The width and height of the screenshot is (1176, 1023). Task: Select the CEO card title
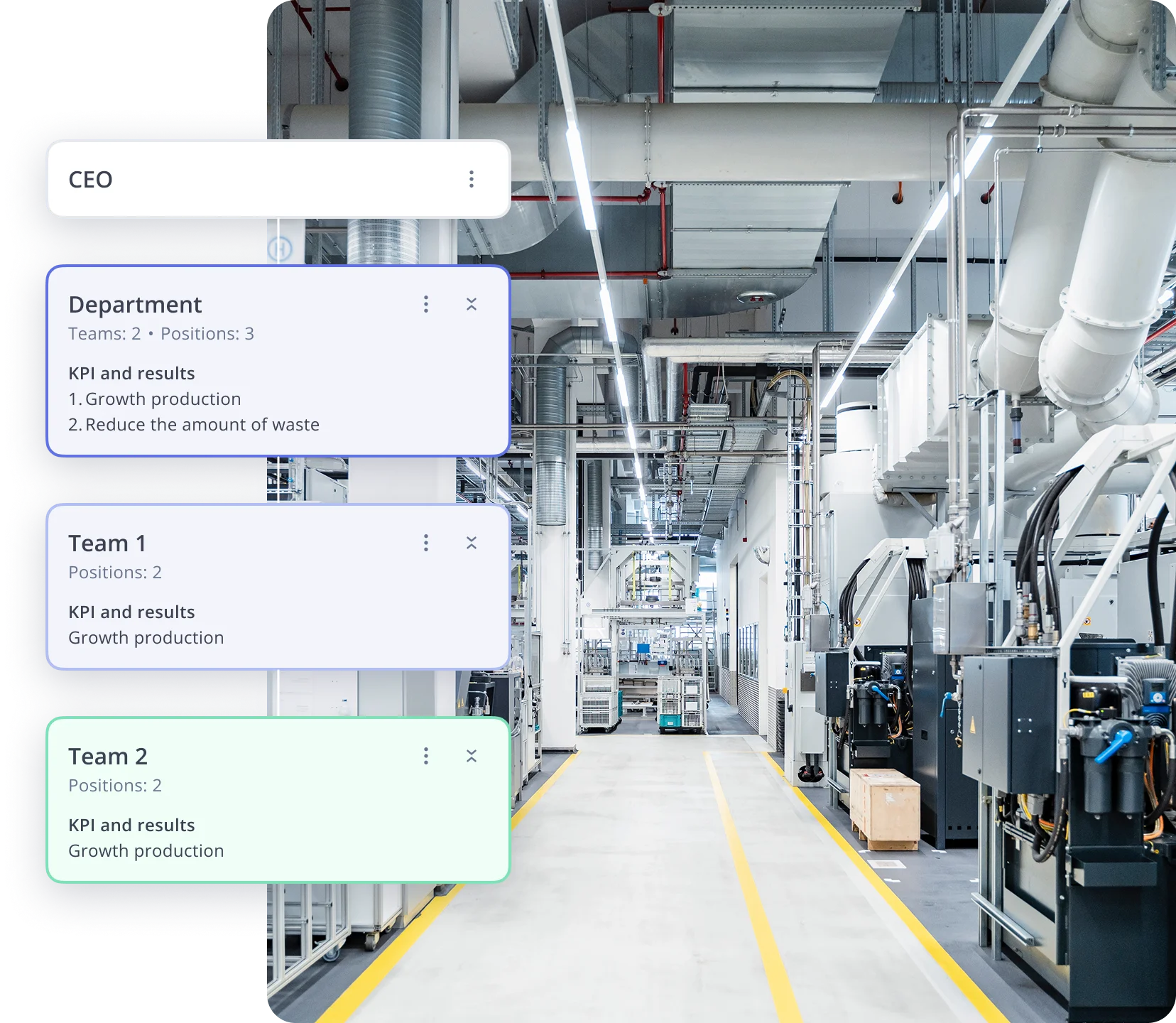coord(90,180)
